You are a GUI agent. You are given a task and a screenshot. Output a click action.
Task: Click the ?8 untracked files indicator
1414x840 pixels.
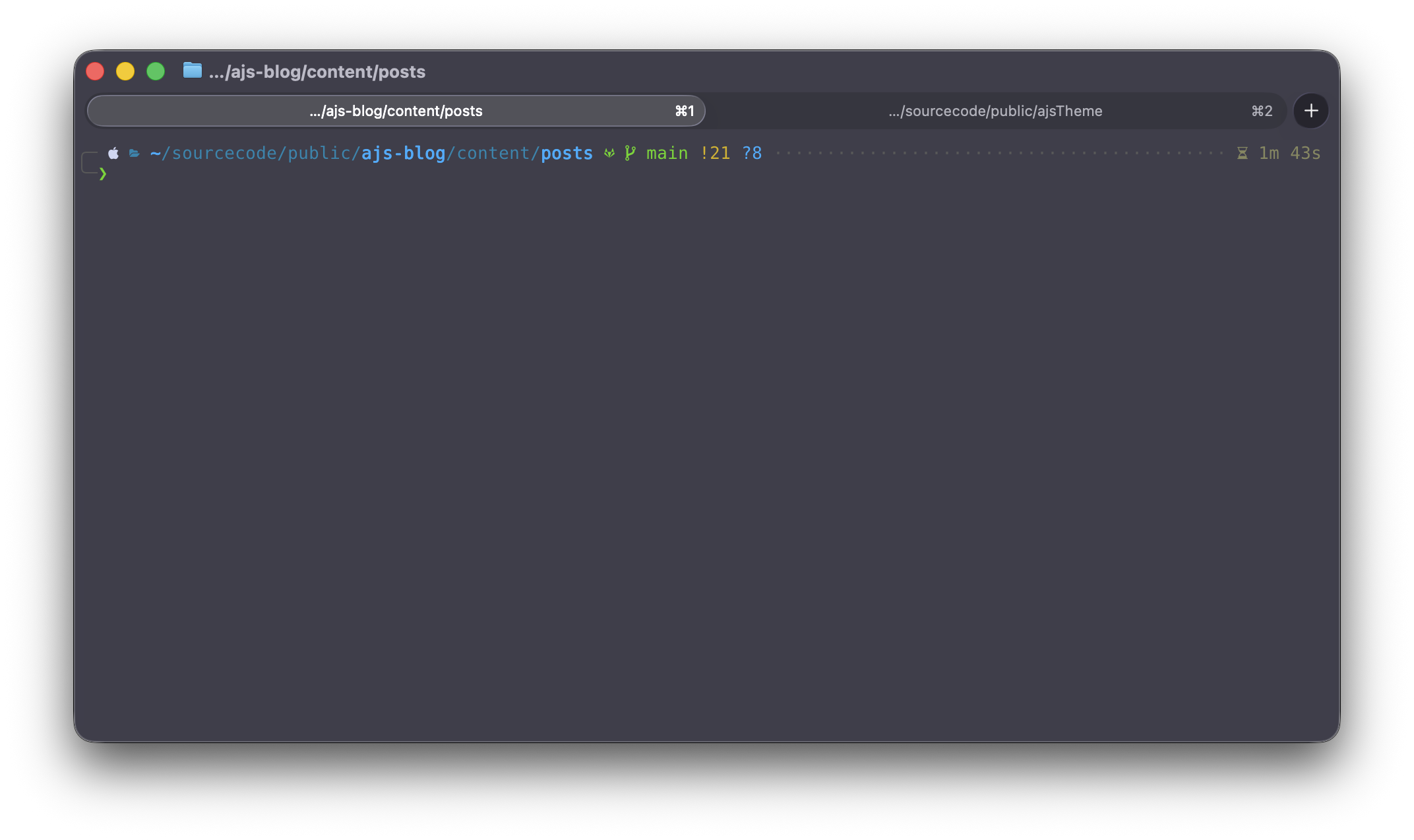(x=753, y=152)
